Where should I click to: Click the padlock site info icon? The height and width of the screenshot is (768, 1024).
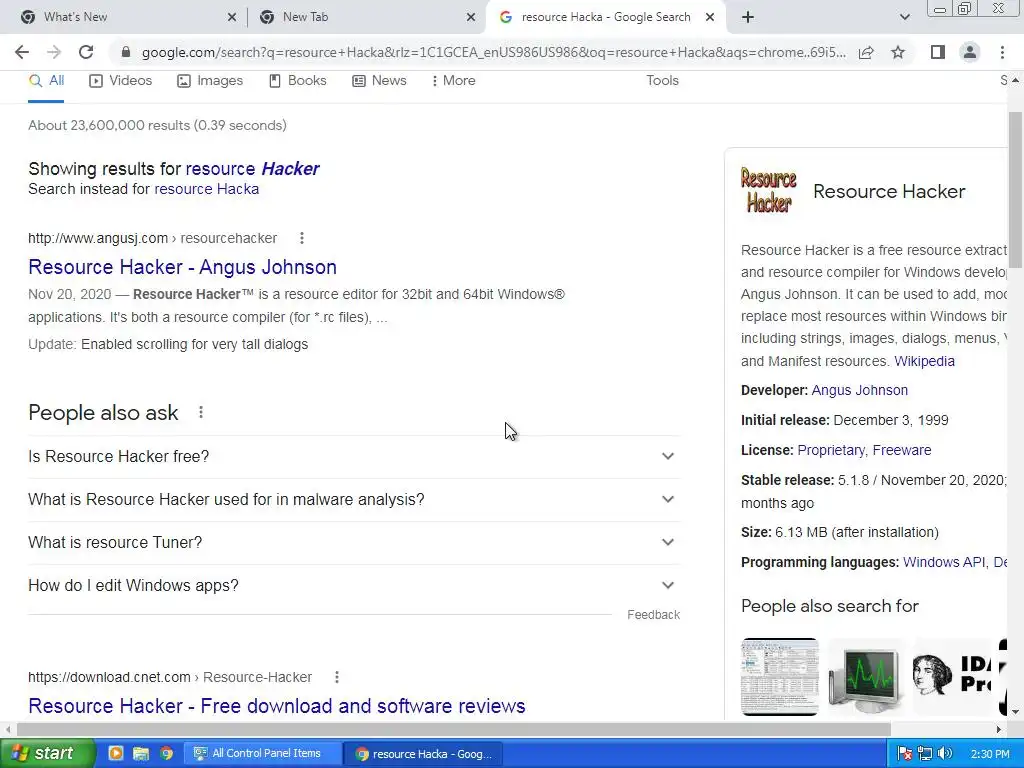(126, 52)
